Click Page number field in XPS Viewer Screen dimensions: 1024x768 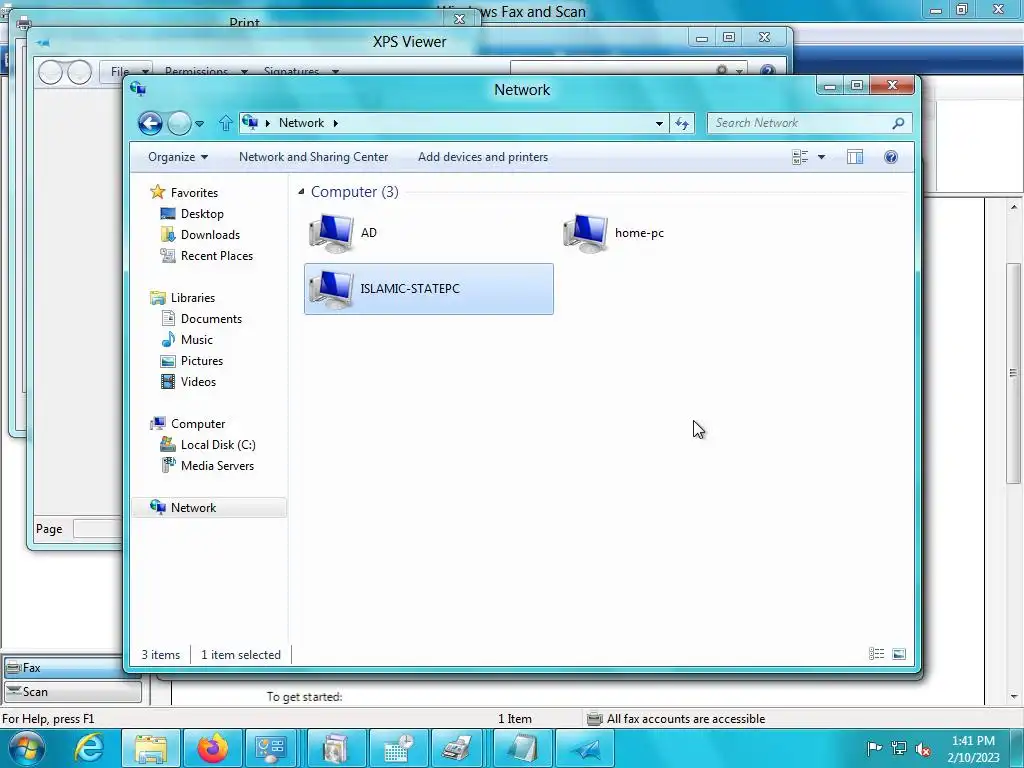pyautogui.click(x=98, y=529)
